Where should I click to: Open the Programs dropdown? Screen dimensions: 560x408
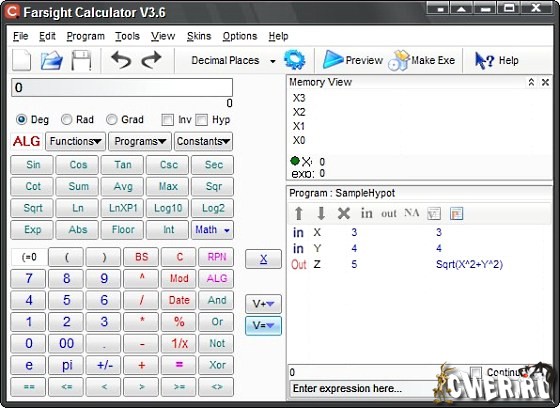[x=140, y=141]
